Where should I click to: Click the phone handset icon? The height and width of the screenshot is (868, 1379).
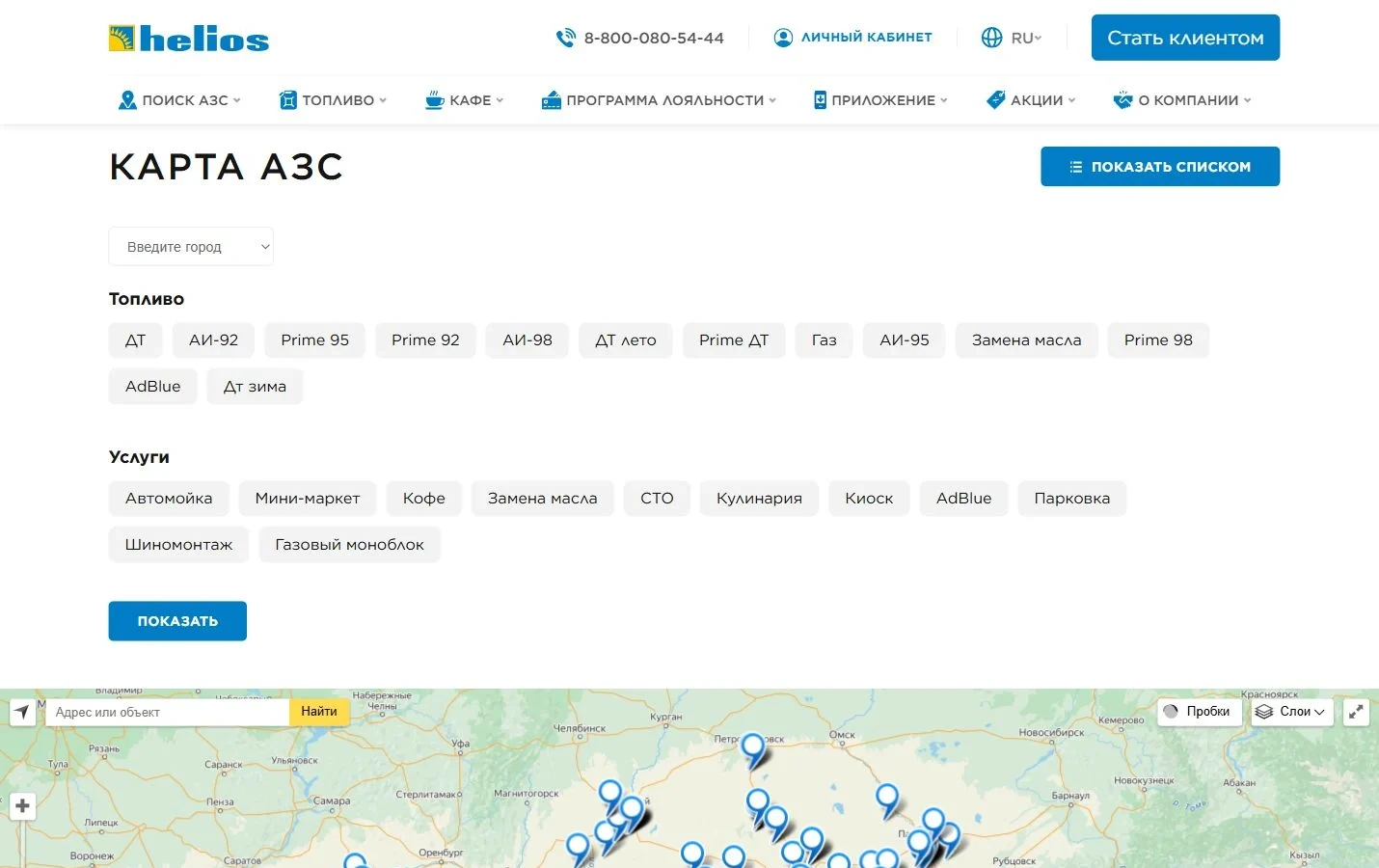tap(566, 38)
